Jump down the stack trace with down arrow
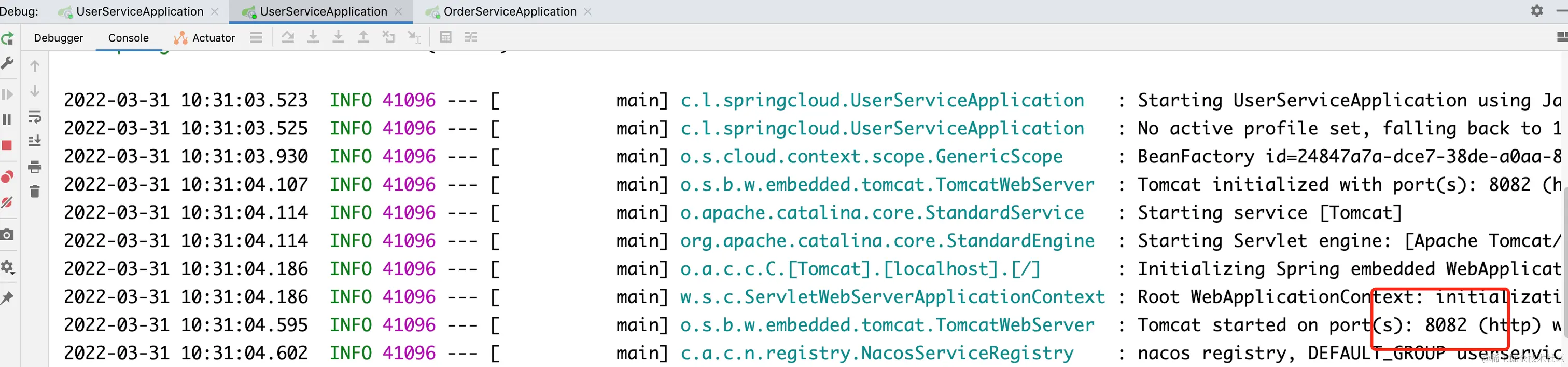This screenshot has width=1568, height=367. tap(35, 91)
